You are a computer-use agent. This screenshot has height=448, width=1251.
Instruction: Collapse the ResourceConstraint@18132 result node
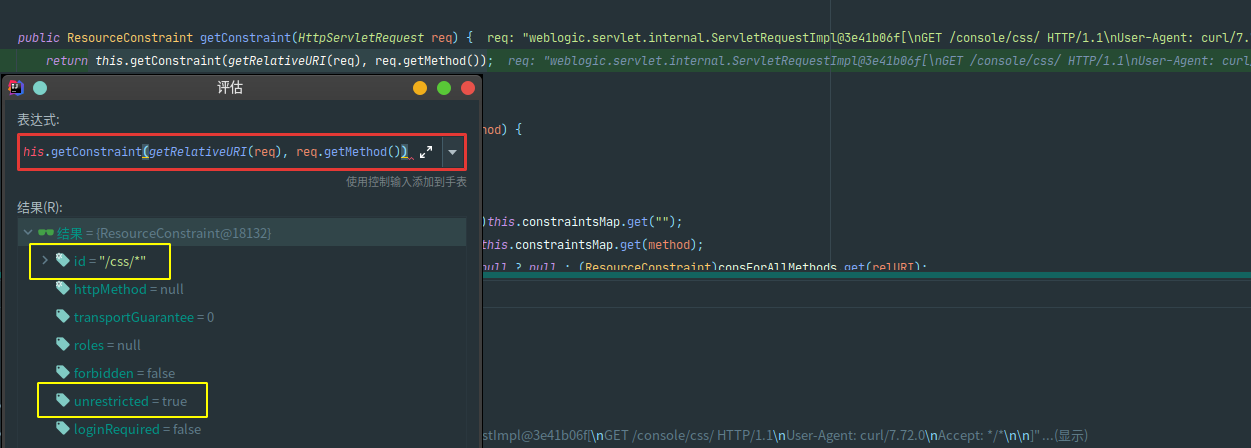pos(27,233)
